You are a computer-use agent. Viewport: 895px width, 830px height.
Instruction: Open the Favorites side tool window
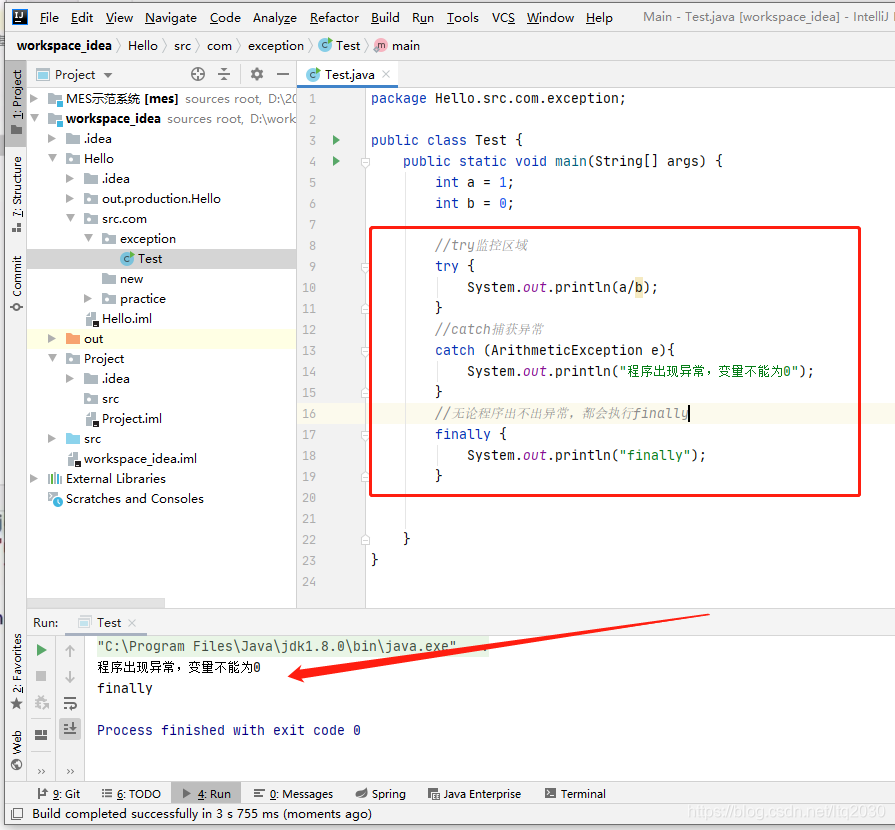tap(17, 671)
